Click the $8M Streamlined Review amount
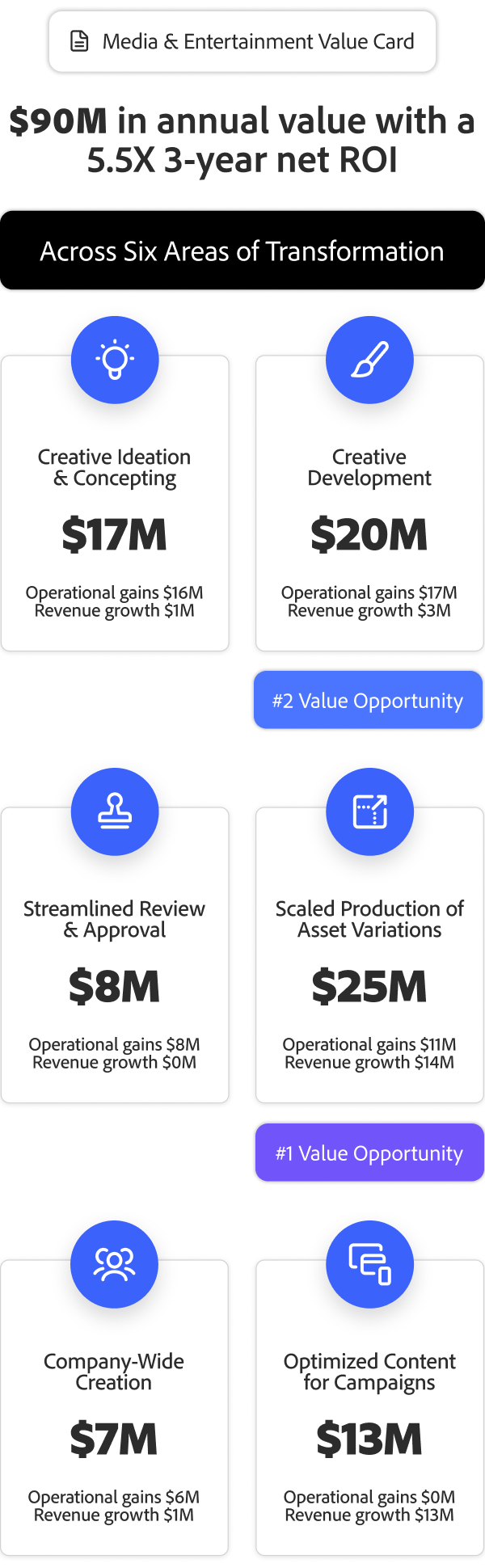Viewport: 485px width, 1568px height. point(115,987)
